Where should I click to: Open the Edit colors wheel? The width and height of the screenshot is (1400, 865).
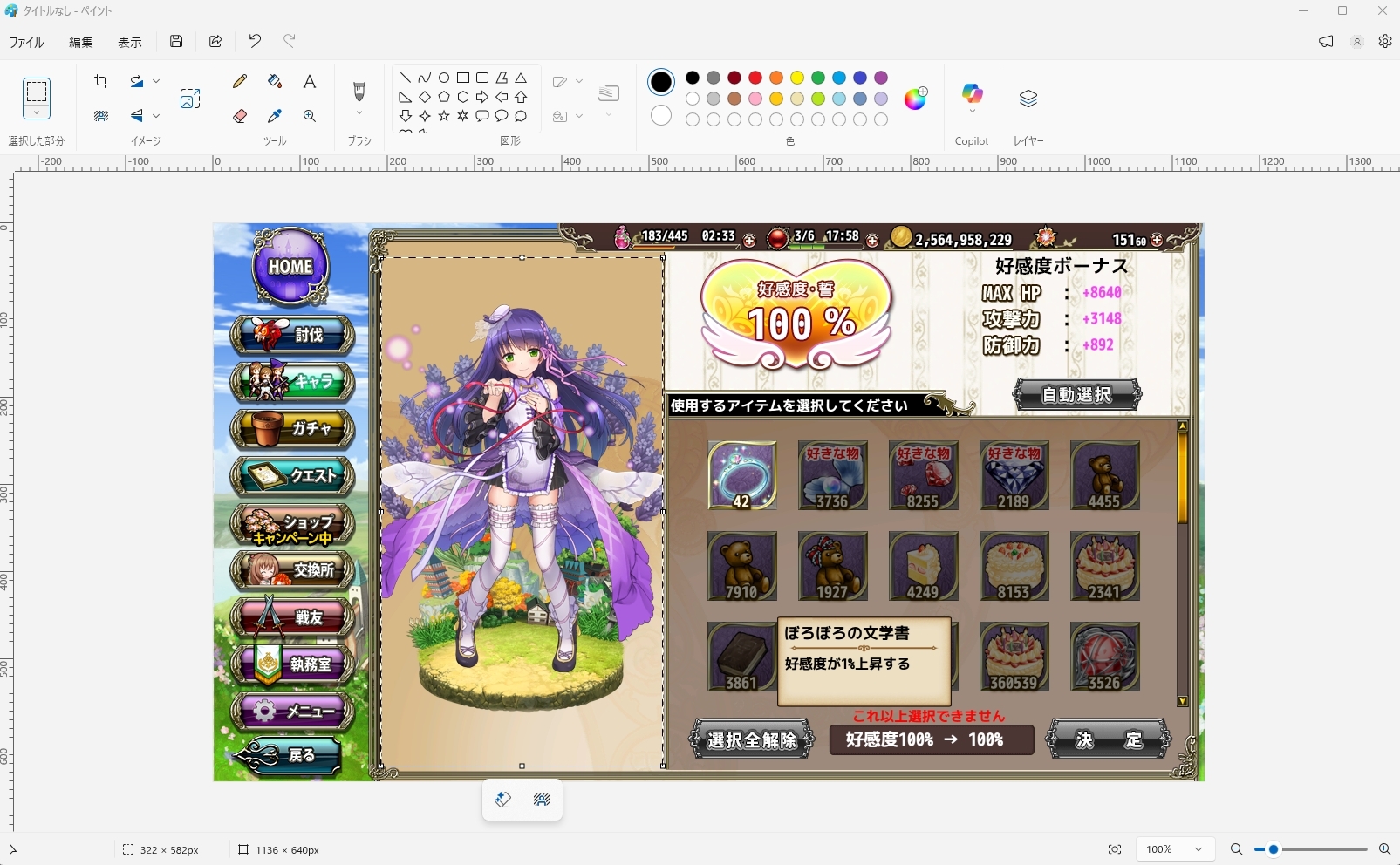point(915,99)
